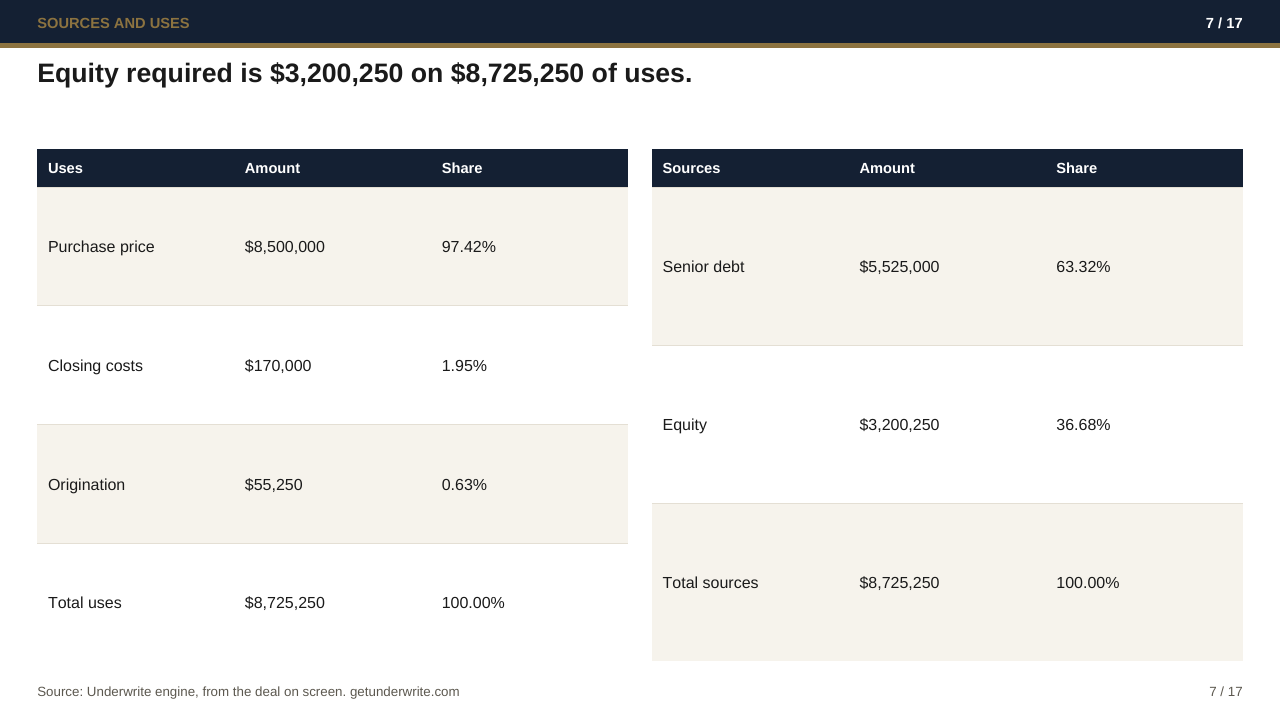Screen dimensions: 1280x720
Task: Click the 1.95% share value
Action: coord(464,366)
